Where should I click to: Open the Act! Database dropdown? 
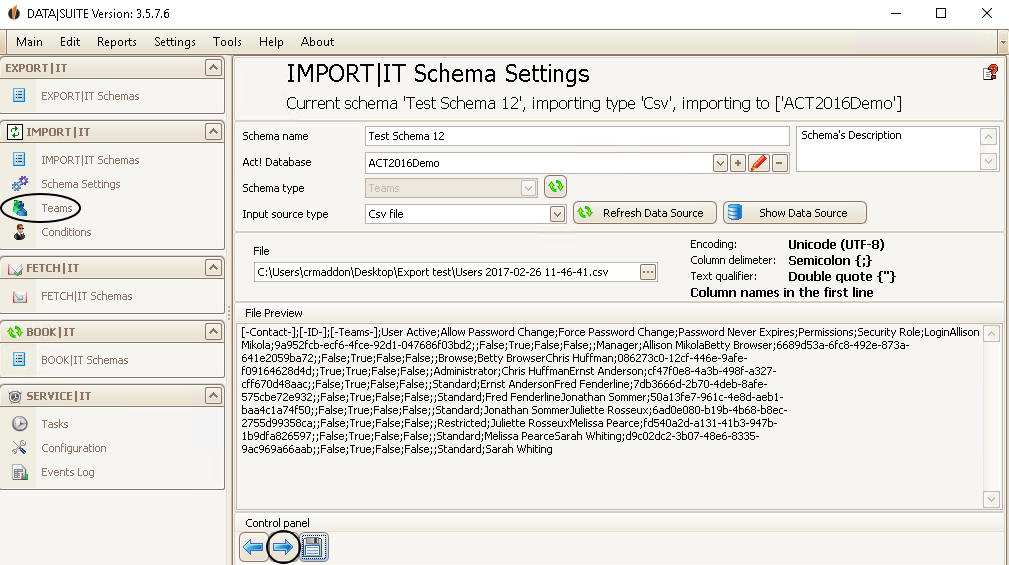720,163
